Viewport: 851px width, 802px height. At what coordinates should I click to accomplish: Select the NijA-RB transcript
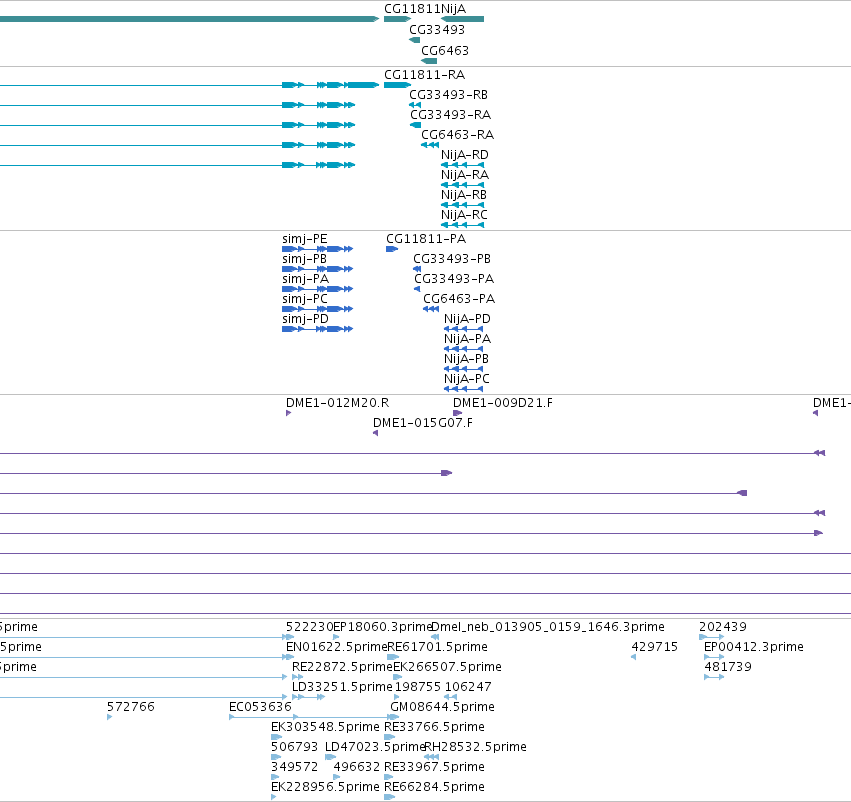[x=462, y=205]
